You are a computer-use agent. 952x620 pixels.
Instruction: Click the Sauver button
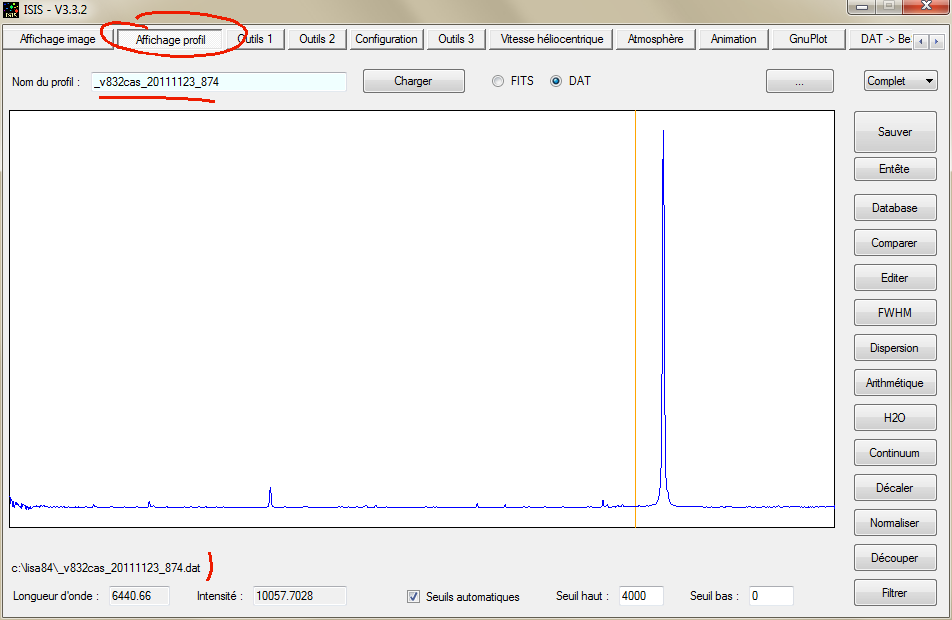click(894, 132)
